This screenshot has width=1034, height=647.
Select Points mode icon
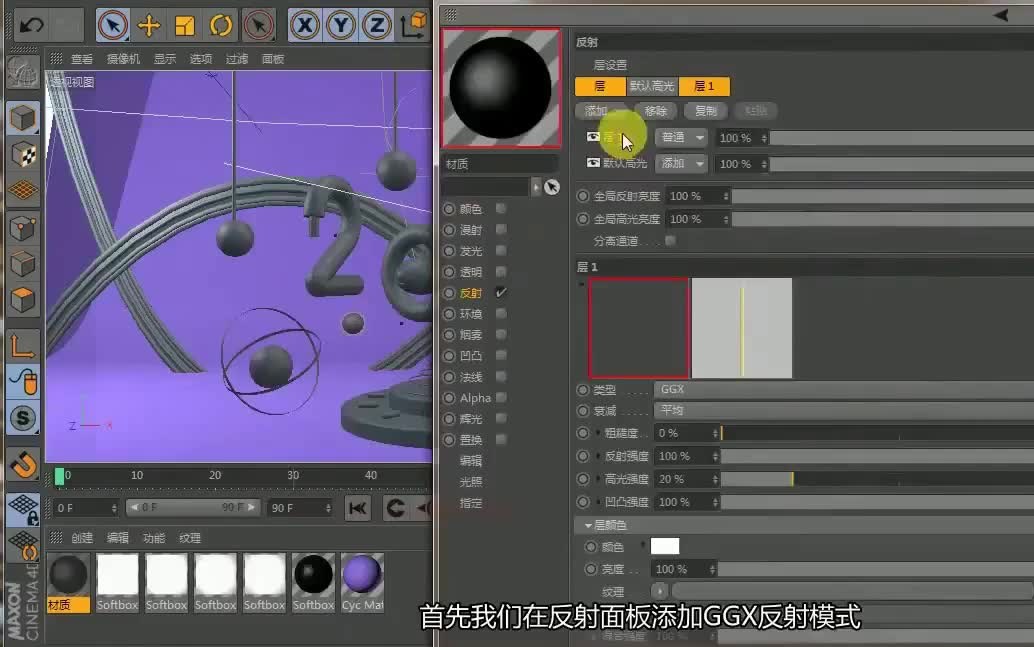pos(23,229)
